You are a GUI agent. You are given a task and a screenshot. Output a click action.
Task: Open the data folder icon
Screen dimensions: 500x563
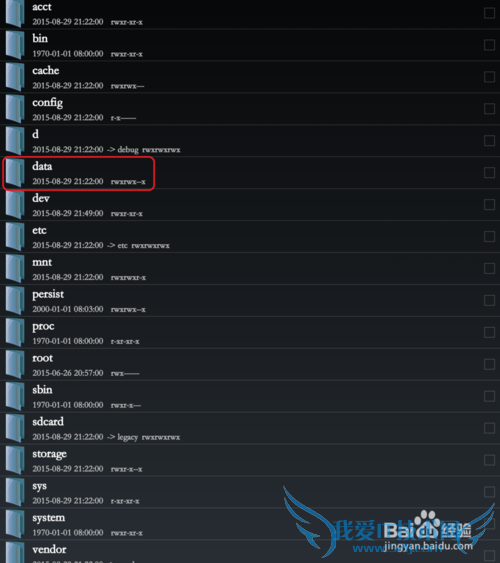click(15, 173)
